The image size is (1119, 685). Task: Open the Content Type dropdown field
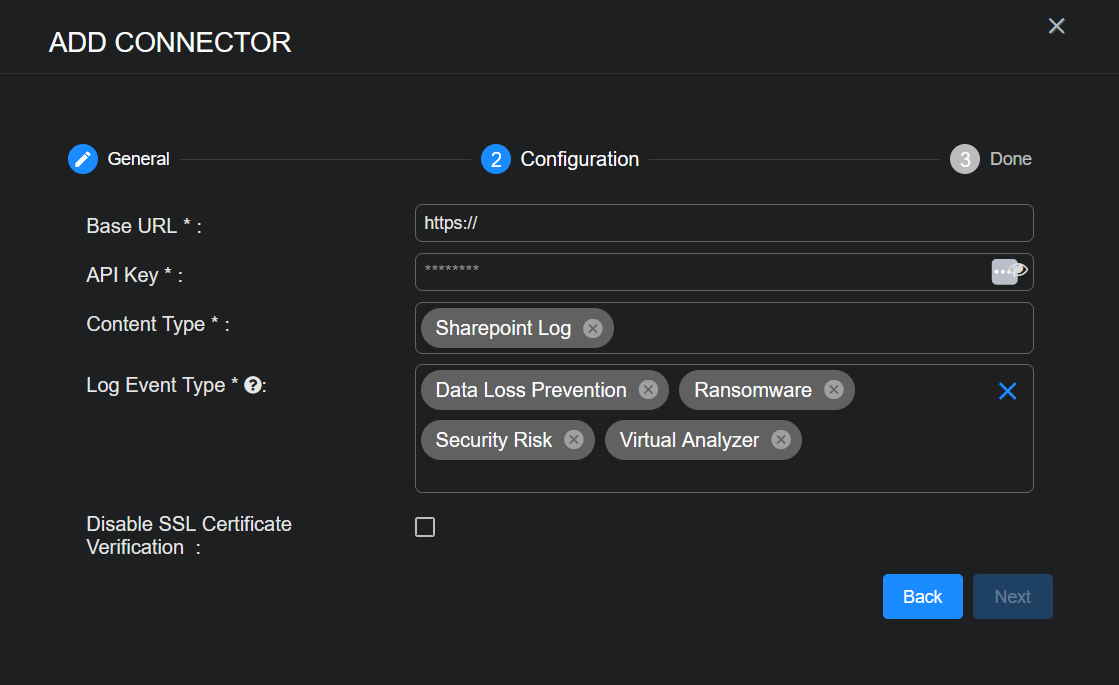[800, 329]
